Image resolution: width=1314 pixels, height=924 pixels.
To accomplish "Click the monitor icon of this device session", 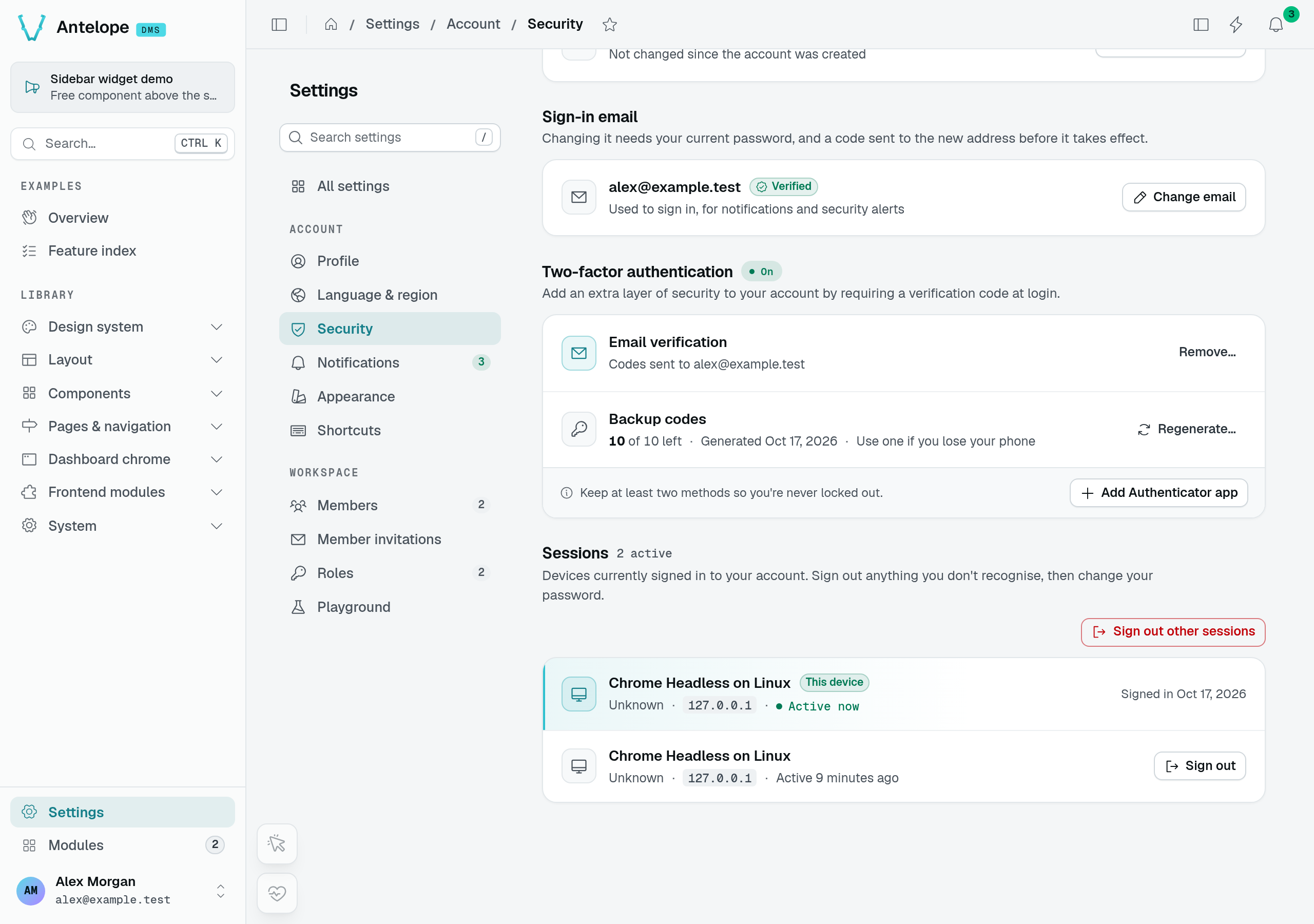I will point(578,694).
